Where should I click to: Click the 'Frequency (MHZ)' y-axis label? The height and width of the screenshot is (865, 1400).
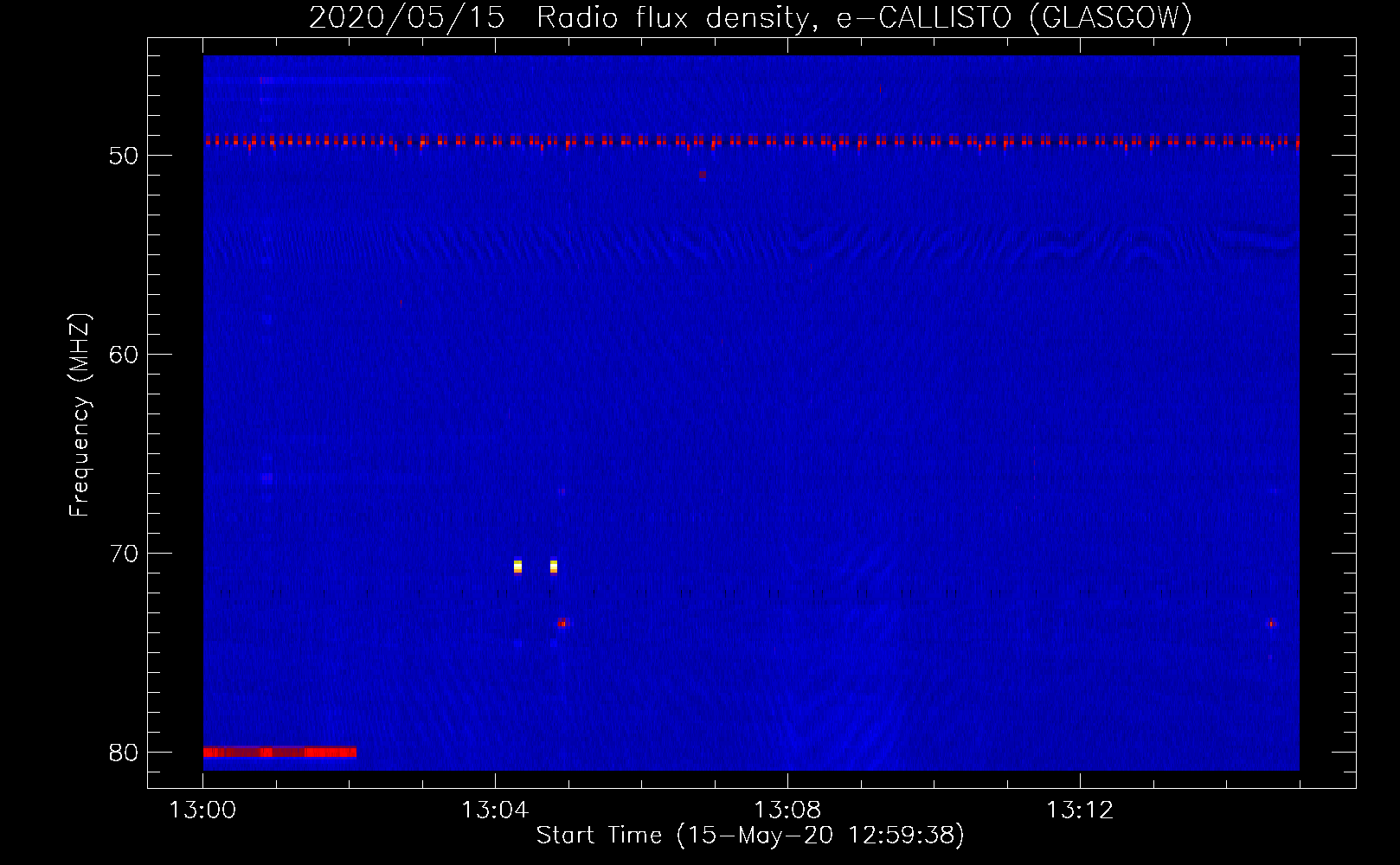pyautogui.click(x=80, y=415)
